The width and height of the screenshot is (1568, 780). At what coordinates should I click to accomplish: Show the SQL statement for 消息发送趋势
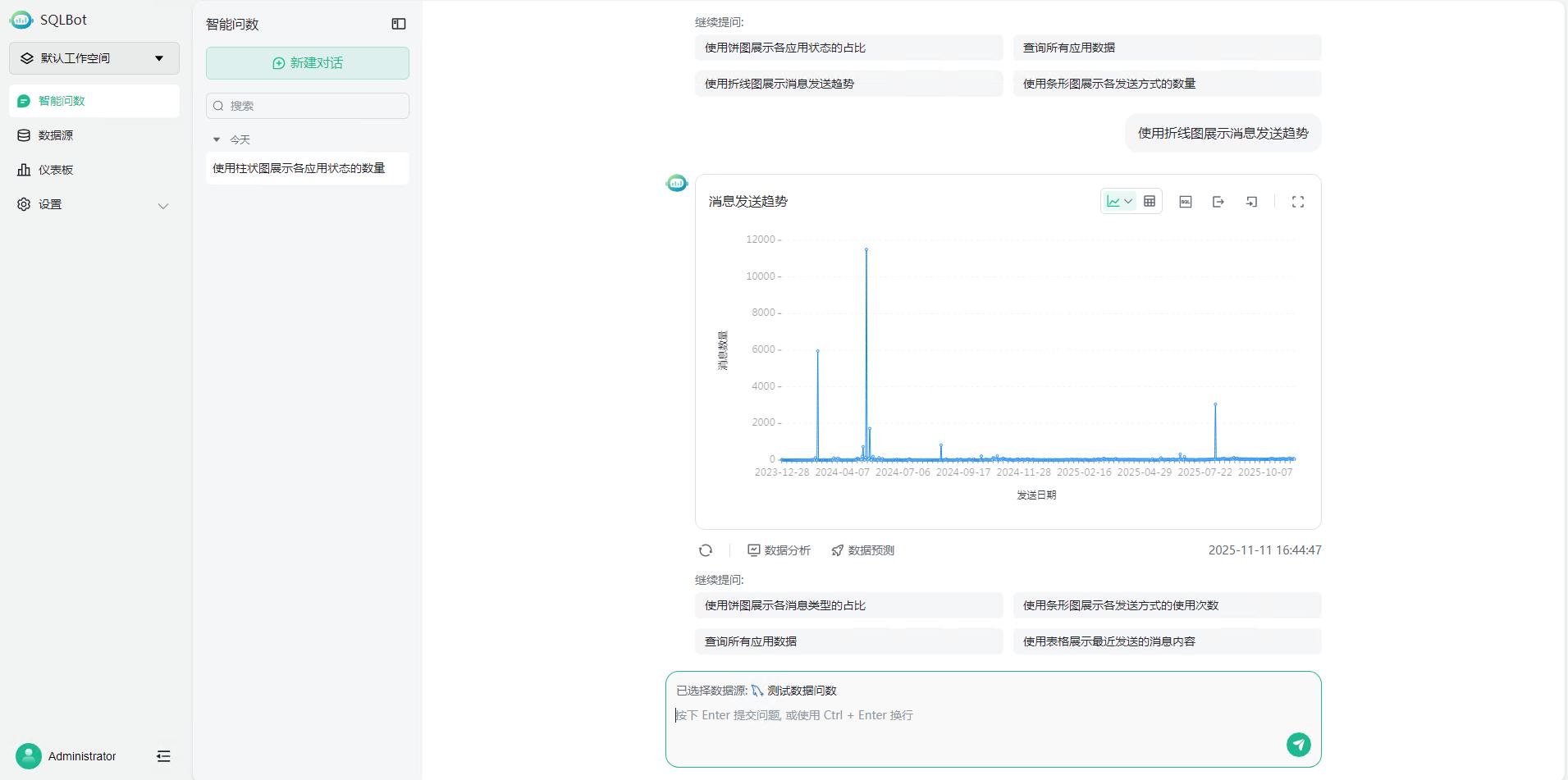point(1186,201)
